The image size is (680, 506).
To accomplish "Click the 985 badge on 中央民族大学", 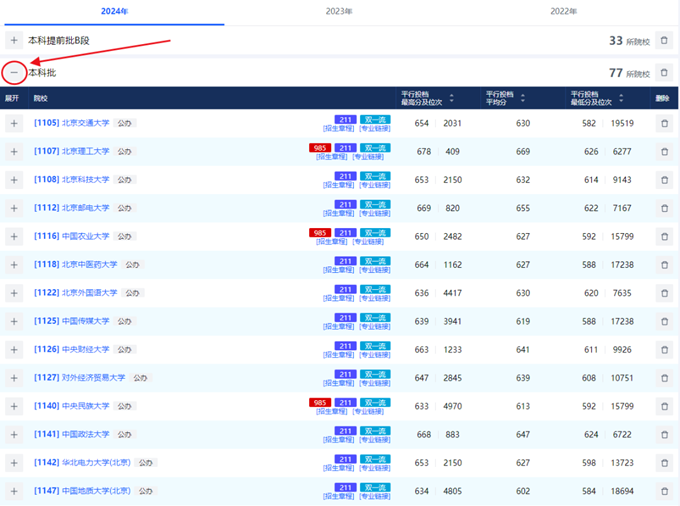I will pos(320,402).
